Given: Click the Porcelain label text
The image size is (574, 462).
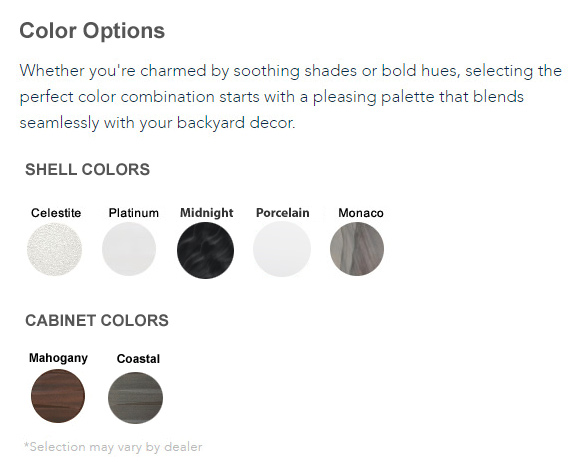Looking at the screenshot, I should coord(283,213).
